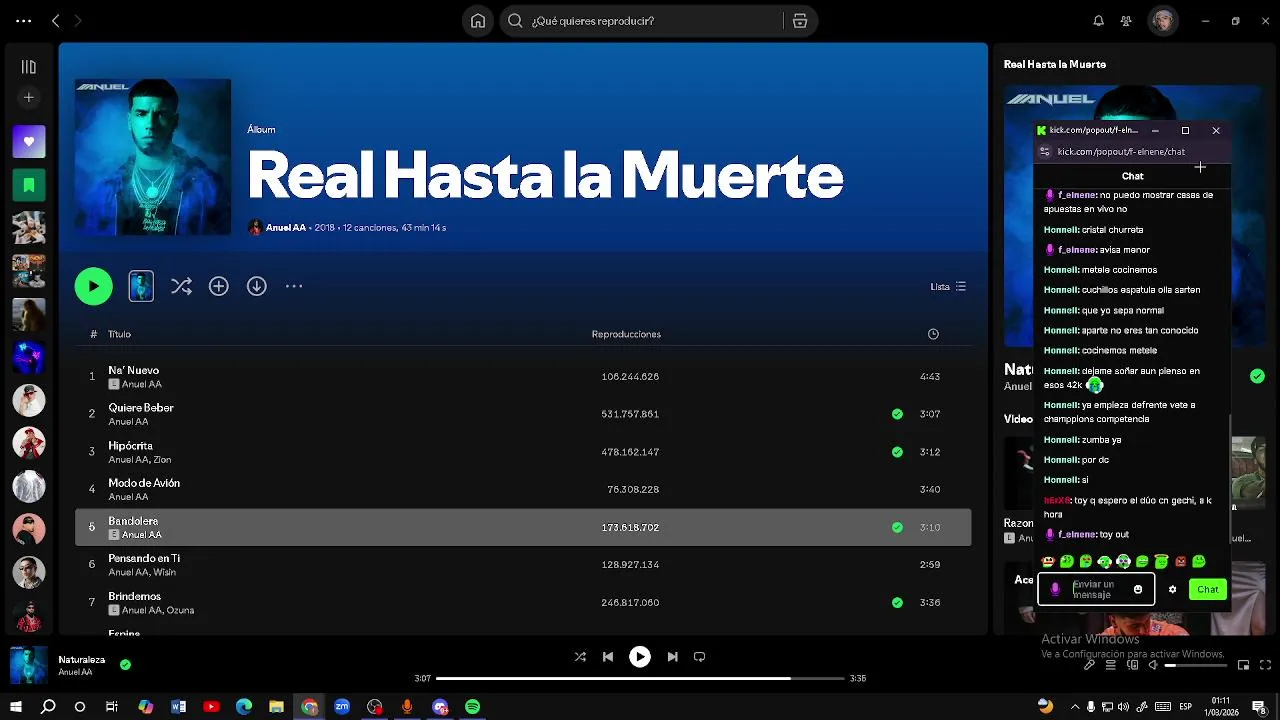
Task: Open Anuel AA artist link under album title
Action: click(286, 228)
